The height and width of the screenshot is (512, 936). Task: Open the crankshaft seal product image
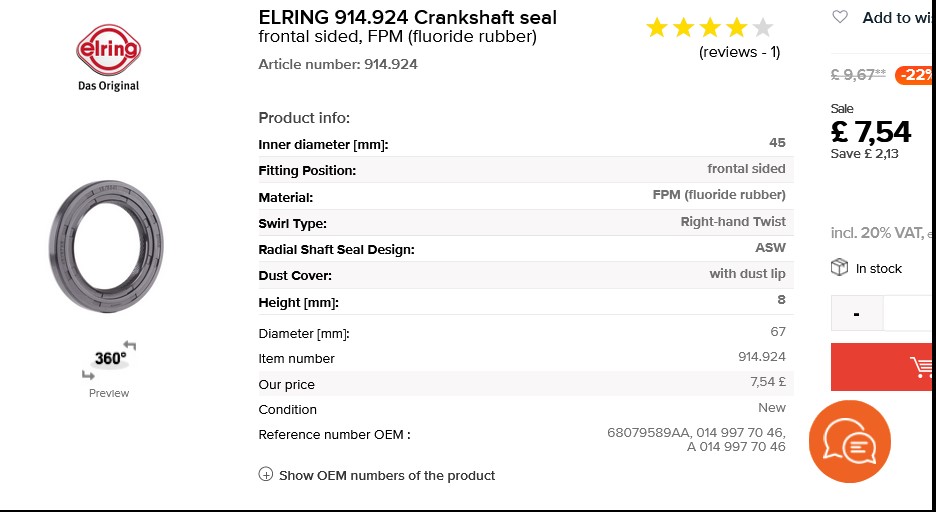pyautogui.click(x=106, y=246)
